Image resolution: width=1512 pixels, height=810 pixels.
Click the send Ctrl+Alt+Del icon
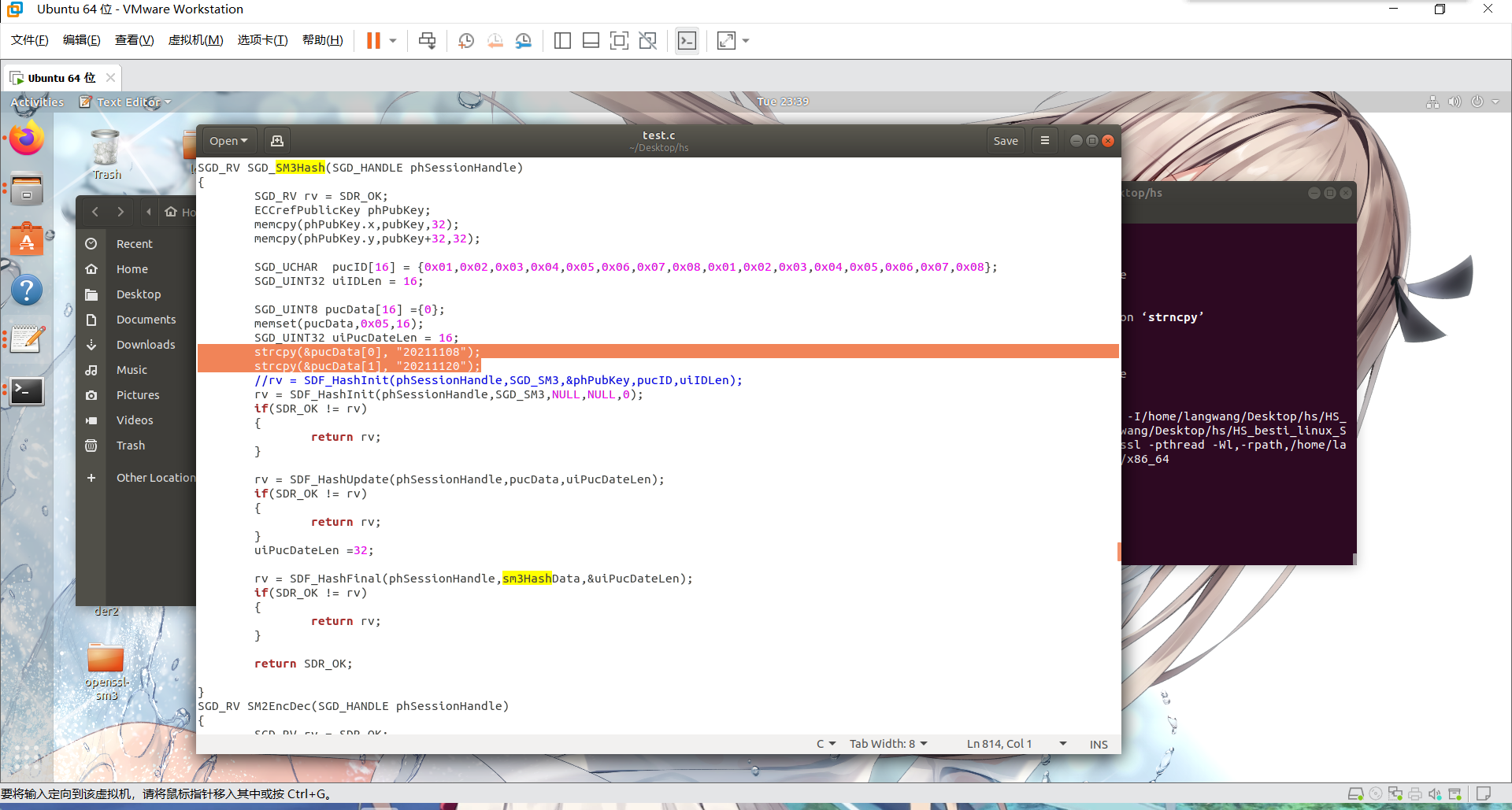pyautogui.click(x=427, y=40)
